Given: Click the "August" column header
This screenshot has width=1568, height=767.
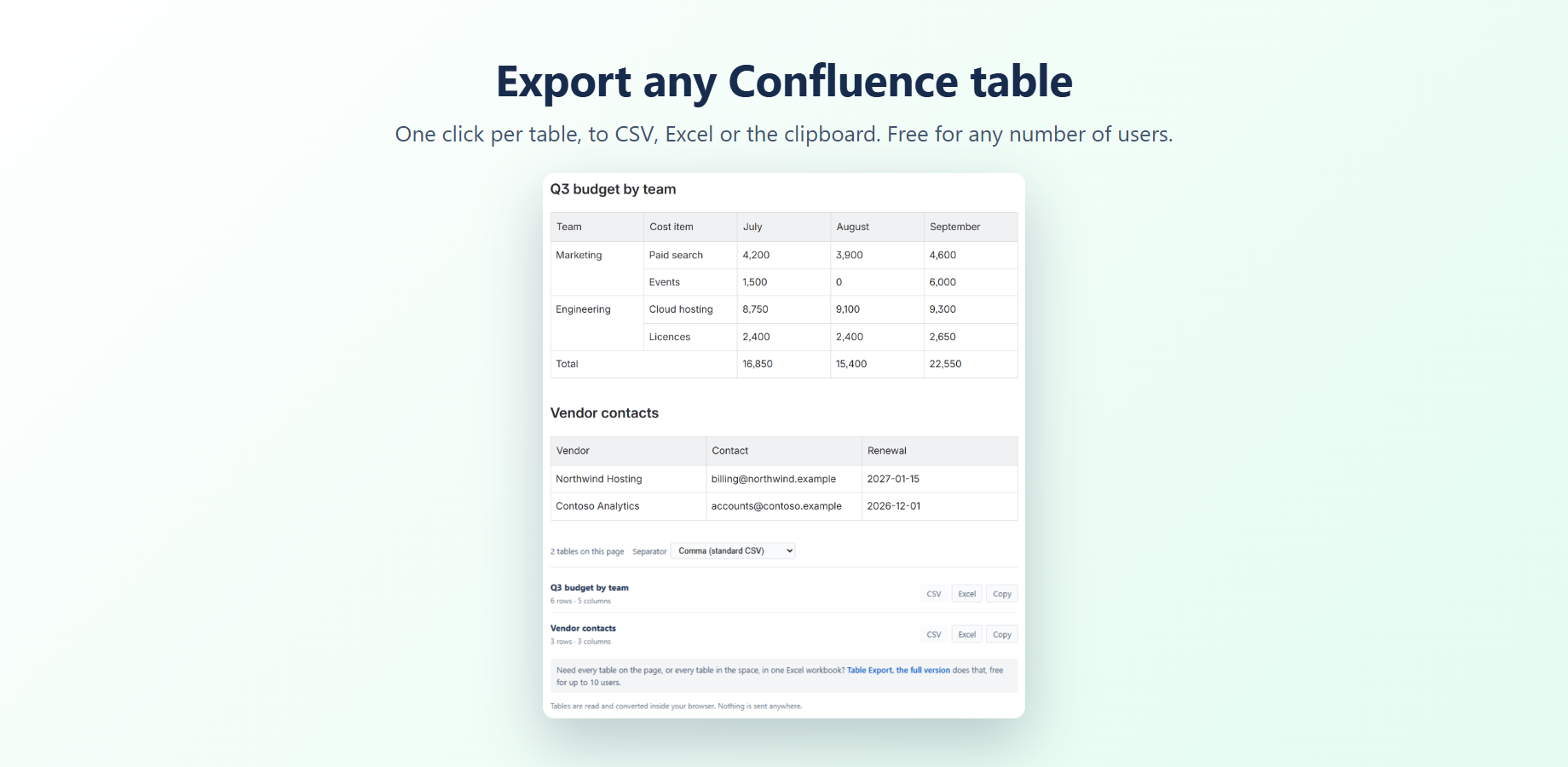Looking at the screenshot, I should tap(878, 227).
